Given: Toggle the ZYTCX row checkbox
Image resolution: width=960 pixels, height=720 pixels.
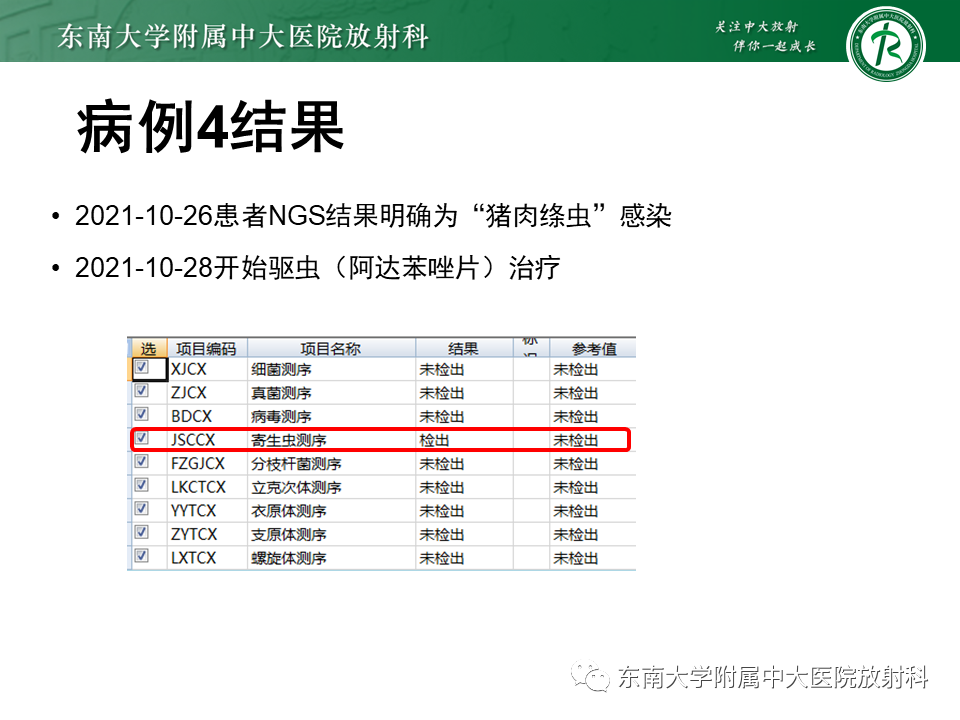Looking at the screenshot, I should click(142, 532).
